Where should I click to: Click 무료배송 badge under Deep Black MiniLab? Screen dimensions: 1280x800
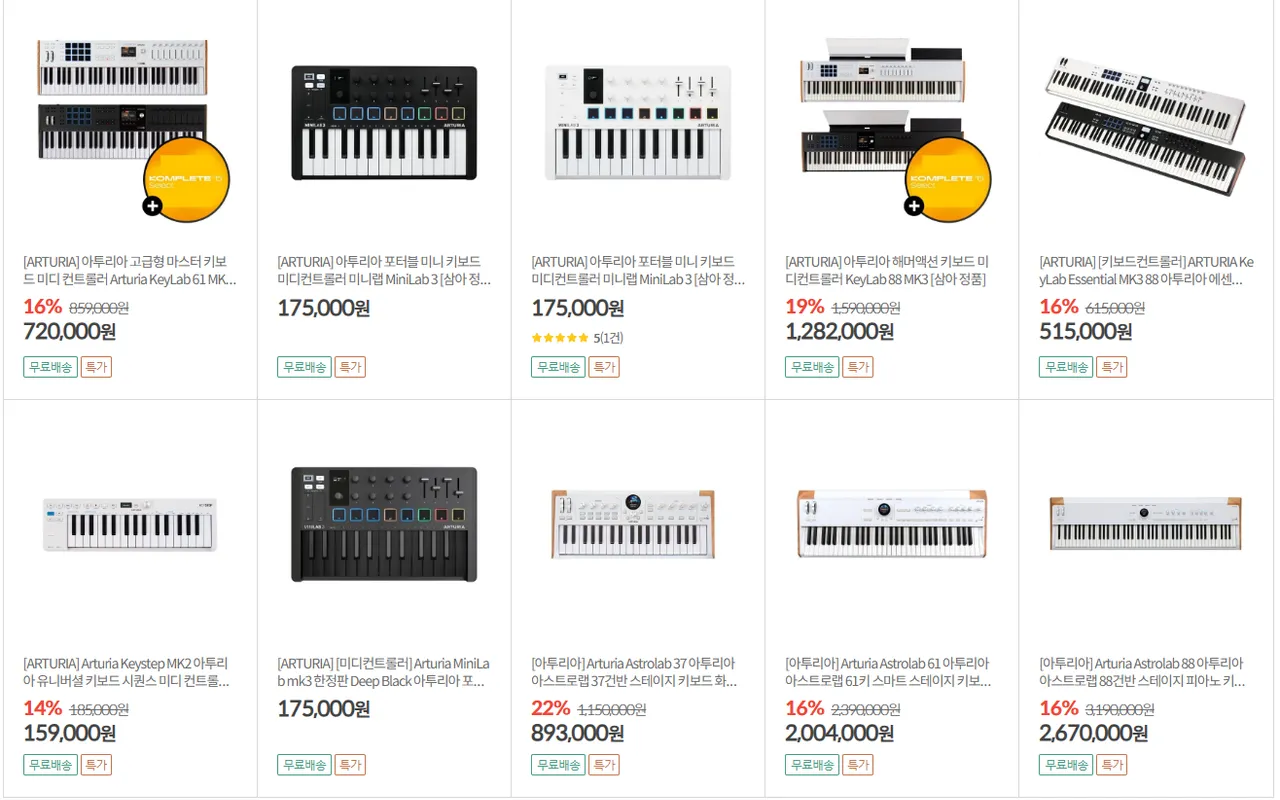pos(304,765)
